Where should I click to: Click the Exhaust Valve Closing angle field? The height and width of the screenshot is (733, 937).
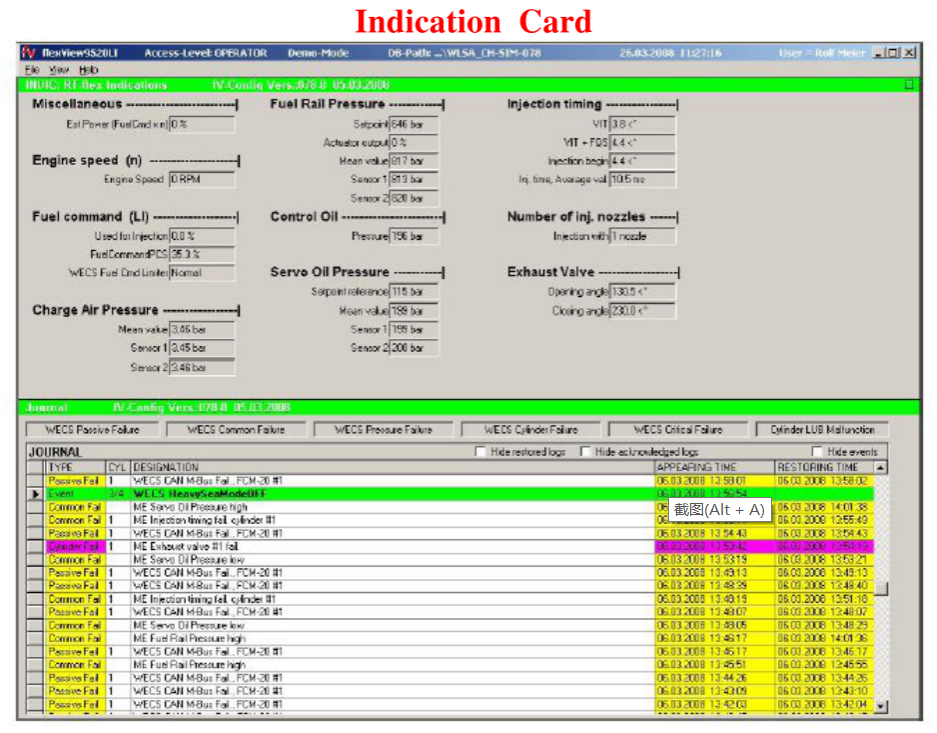(x=642, y=311)
